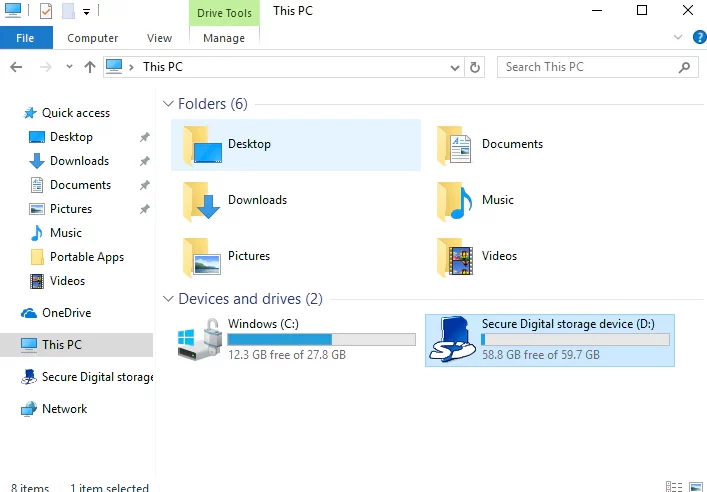
Task: Open the Manage ribbon tab
Action: coord(224,38)
